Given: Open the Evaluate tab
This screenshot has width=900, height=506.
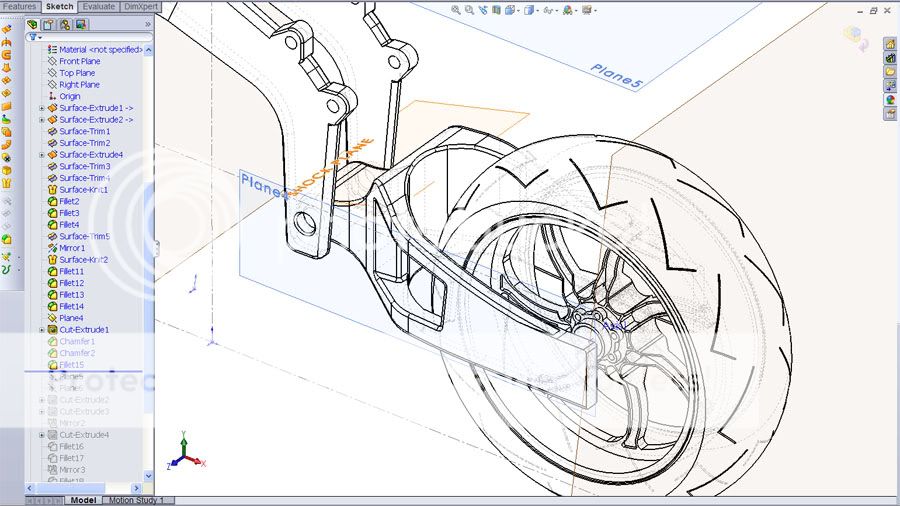Looking at the screenshot, I should click(x=99, y=6).
